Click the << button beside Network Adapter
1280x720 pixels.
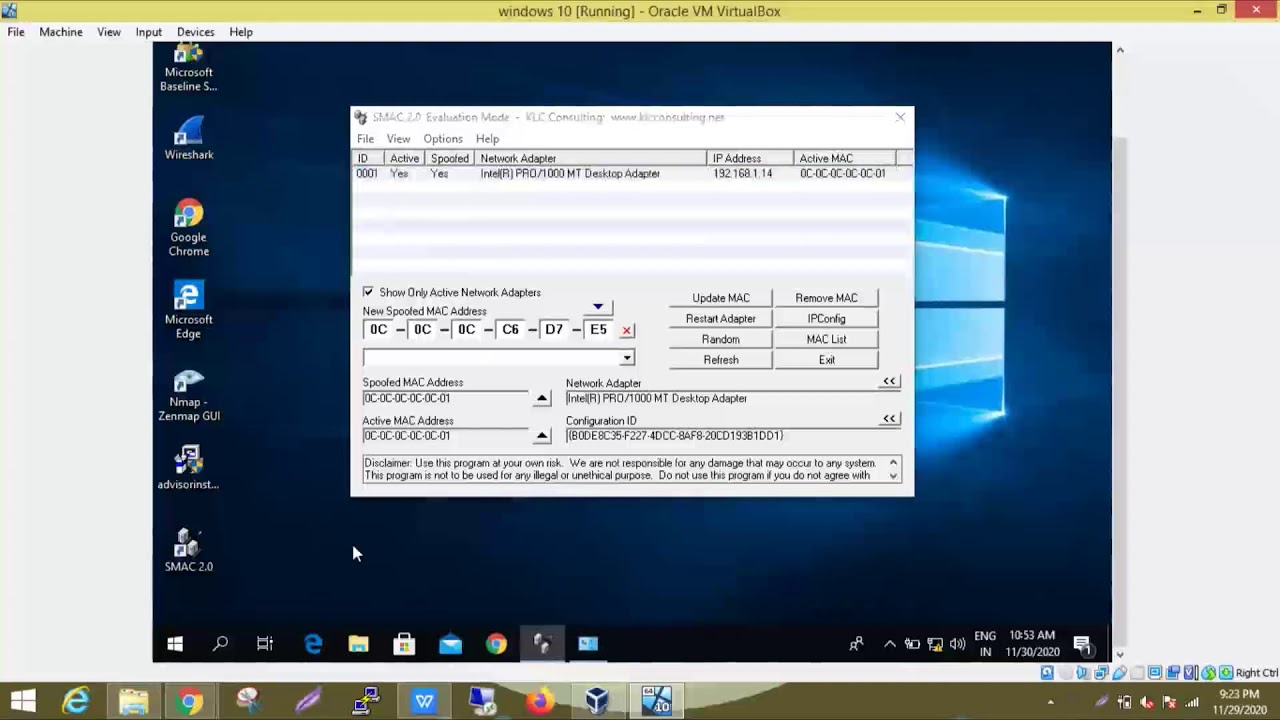pyautogui.click(x=889, y=381)
